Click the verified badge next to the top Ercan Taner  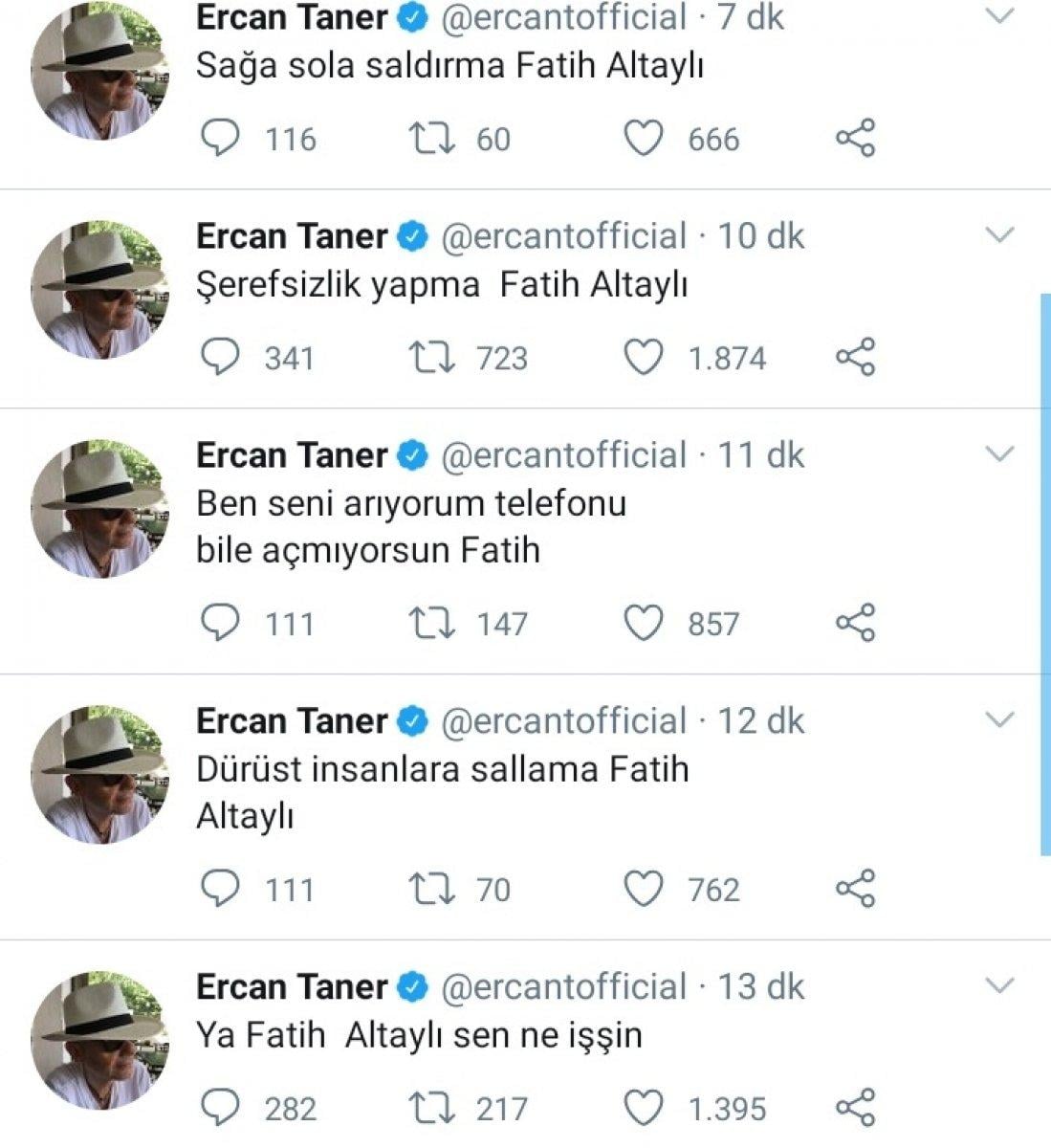pos(411,16)
